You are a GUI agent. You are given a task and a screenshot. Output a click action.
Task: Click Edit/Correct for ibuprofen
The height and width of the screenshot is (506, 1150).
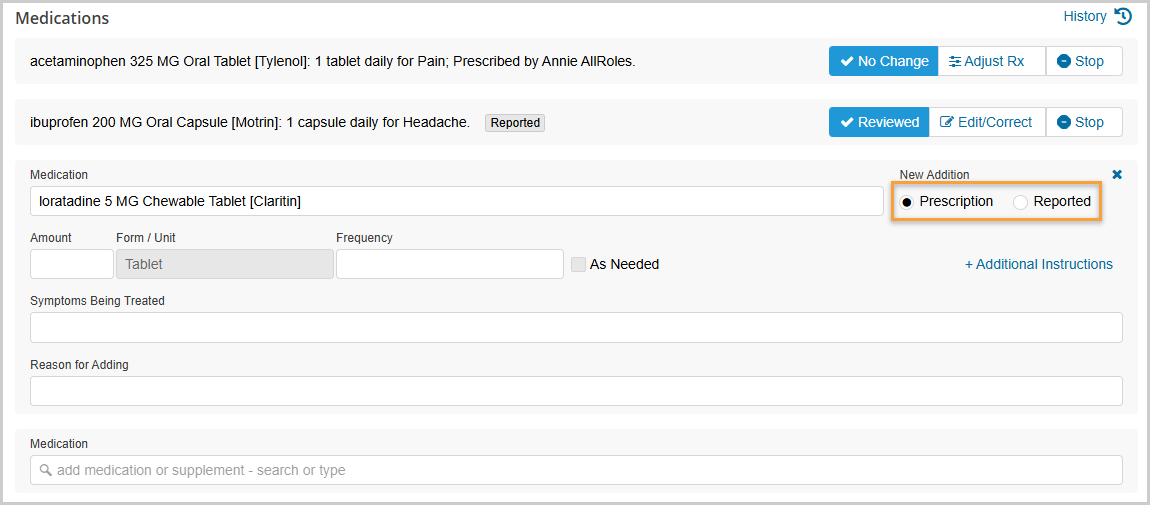tap(987, 122)
